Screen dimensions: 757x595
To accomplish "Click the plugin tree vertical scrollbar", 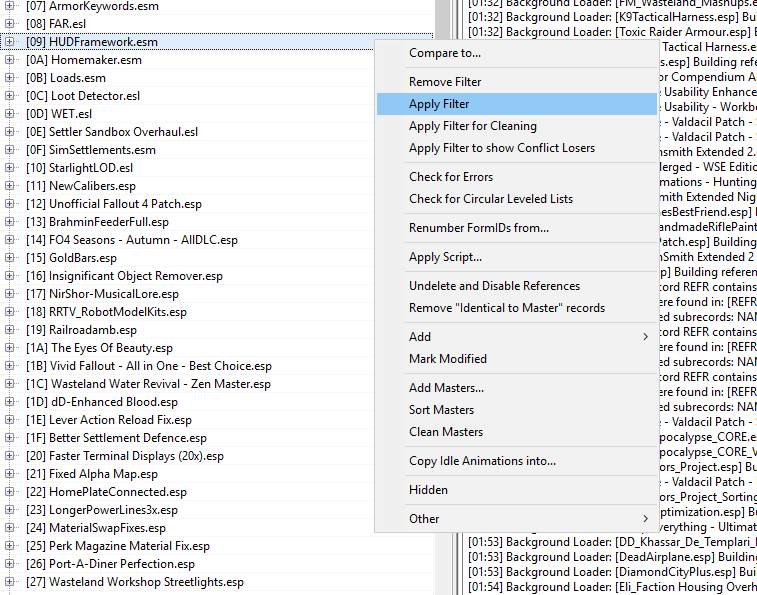I will pyautogui.click(x=442, y=298).
